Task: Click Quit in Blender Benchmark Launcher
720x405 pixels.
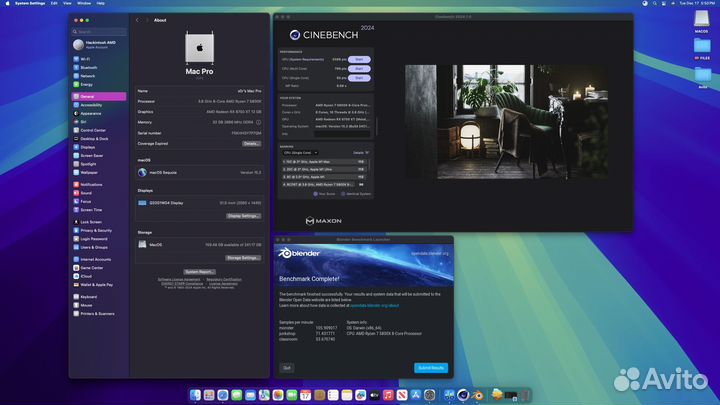Action: (287, 368)
